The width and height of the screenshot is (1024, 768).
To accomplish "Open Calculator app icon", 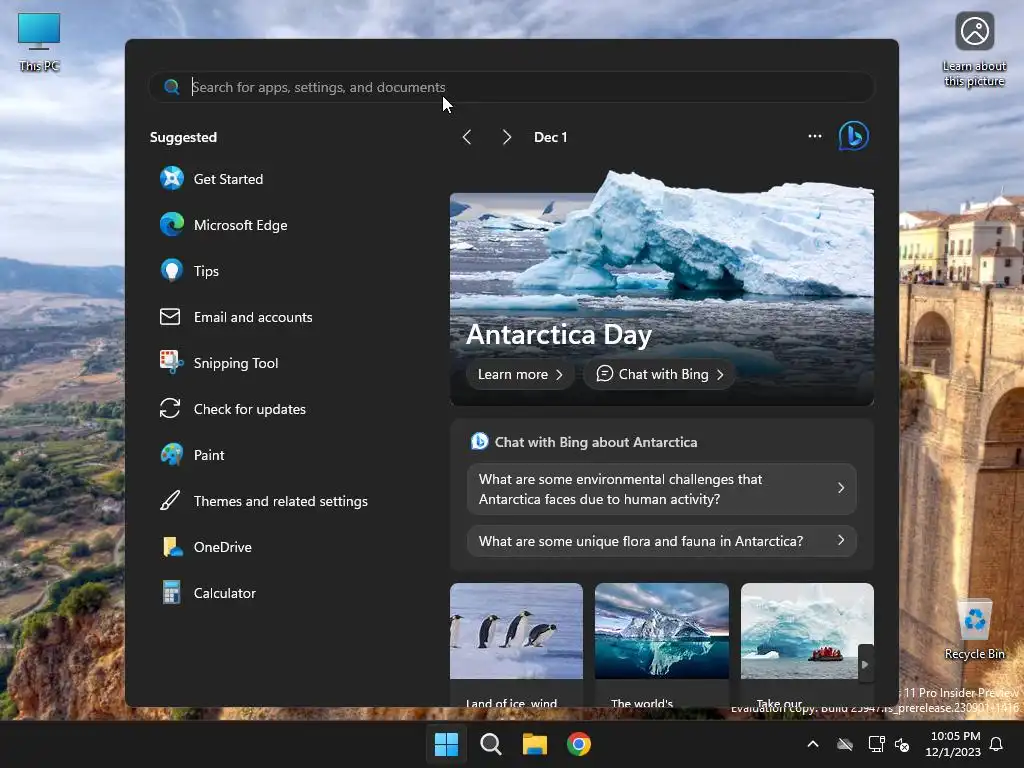I will pyautogui.click(x=172, y=593).
